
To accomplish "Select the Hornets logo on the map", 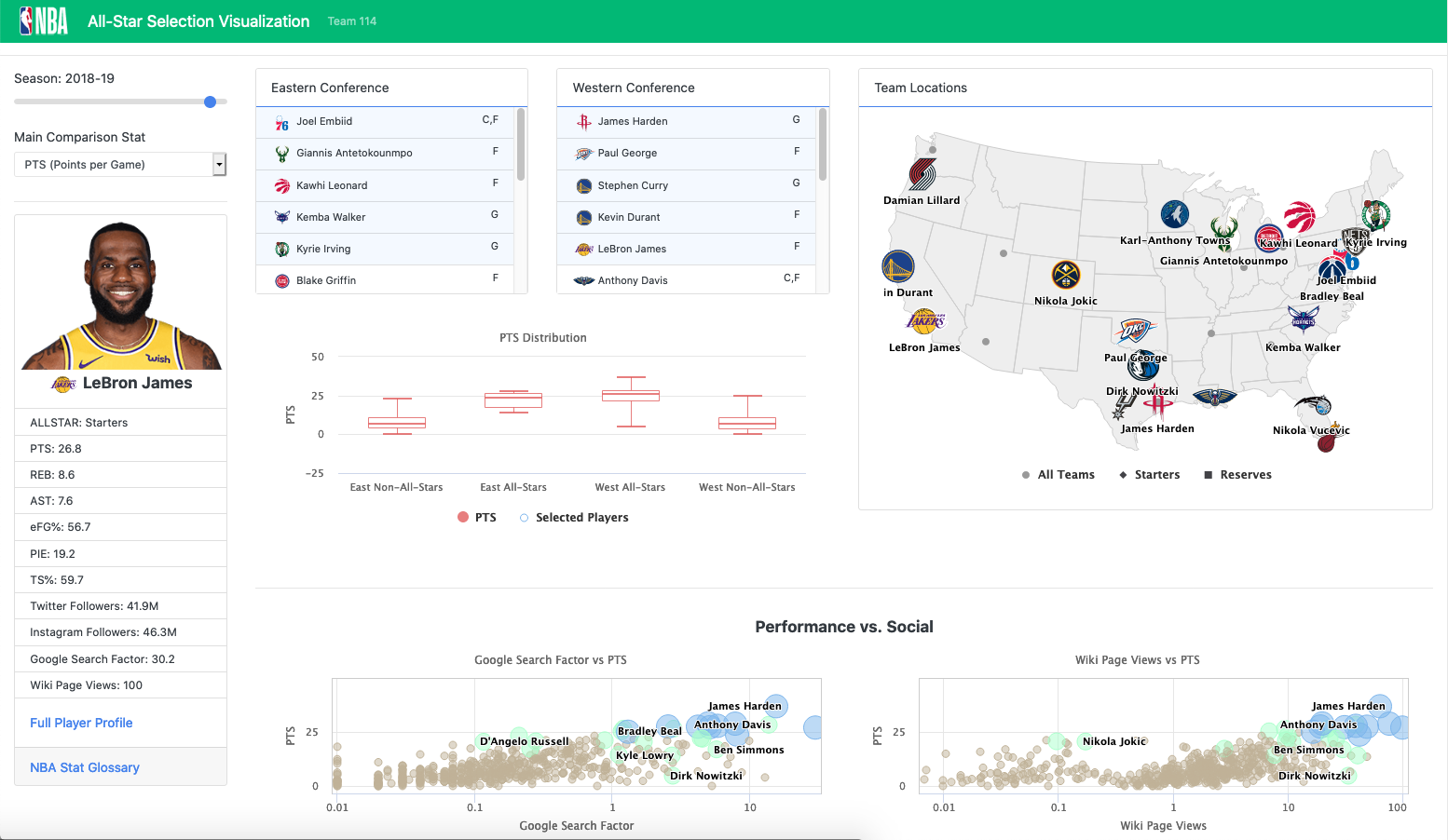I will click(x=1304, y=320).
